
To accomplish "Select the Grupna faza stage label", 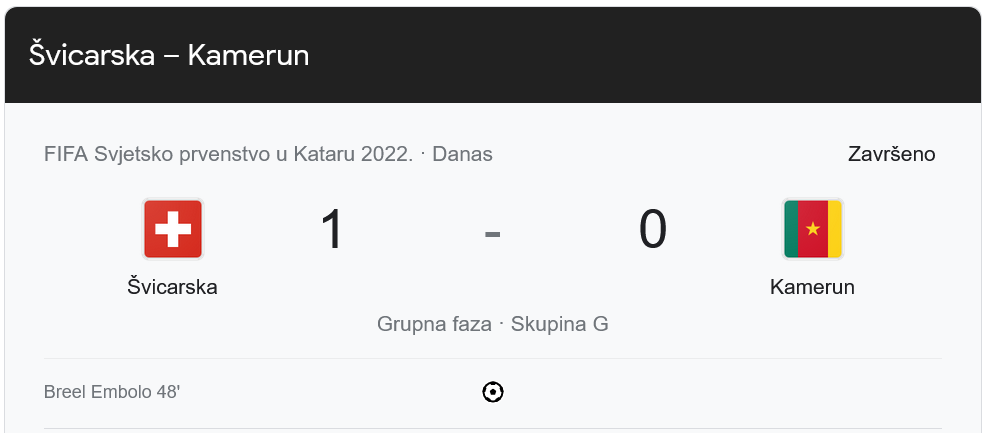I will (x=434, y=324).
